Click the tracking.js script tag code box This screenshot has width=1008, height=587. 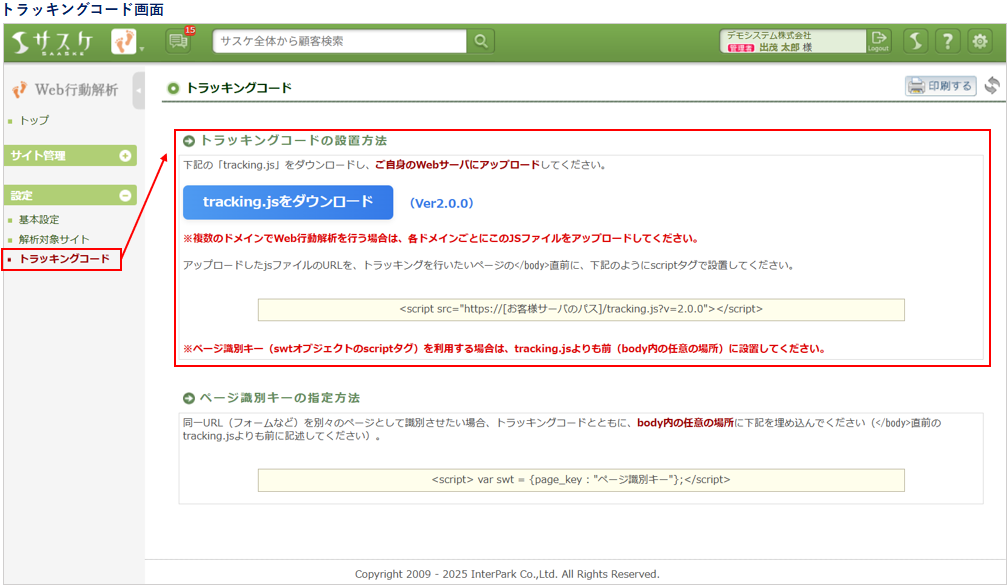pos(581,309)
